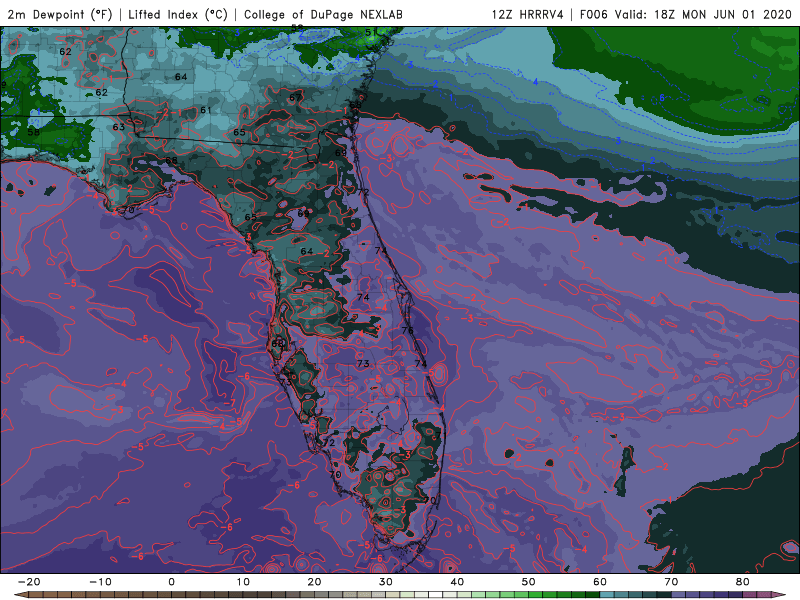Click the left arrow end of color bar
This screenshot has height=600, width=800.
pyautogui.click(x=20, y=595)
